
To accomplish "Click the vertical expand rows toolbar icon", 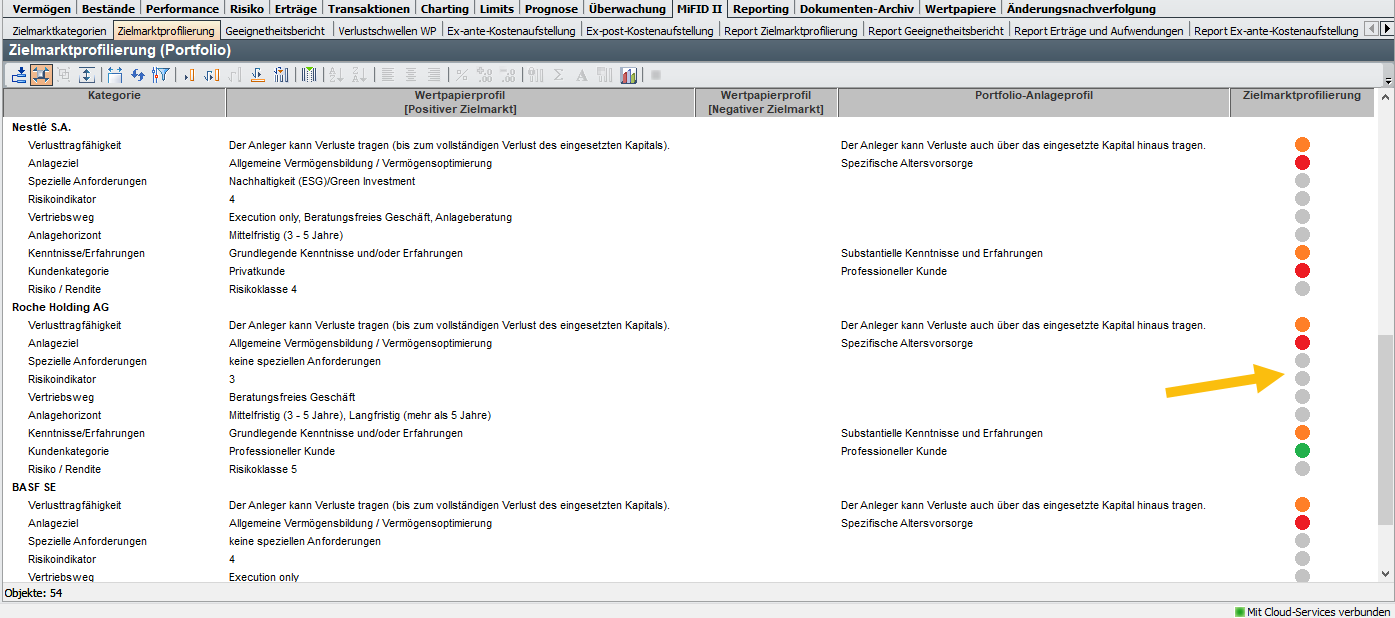I will coord(87,75).
